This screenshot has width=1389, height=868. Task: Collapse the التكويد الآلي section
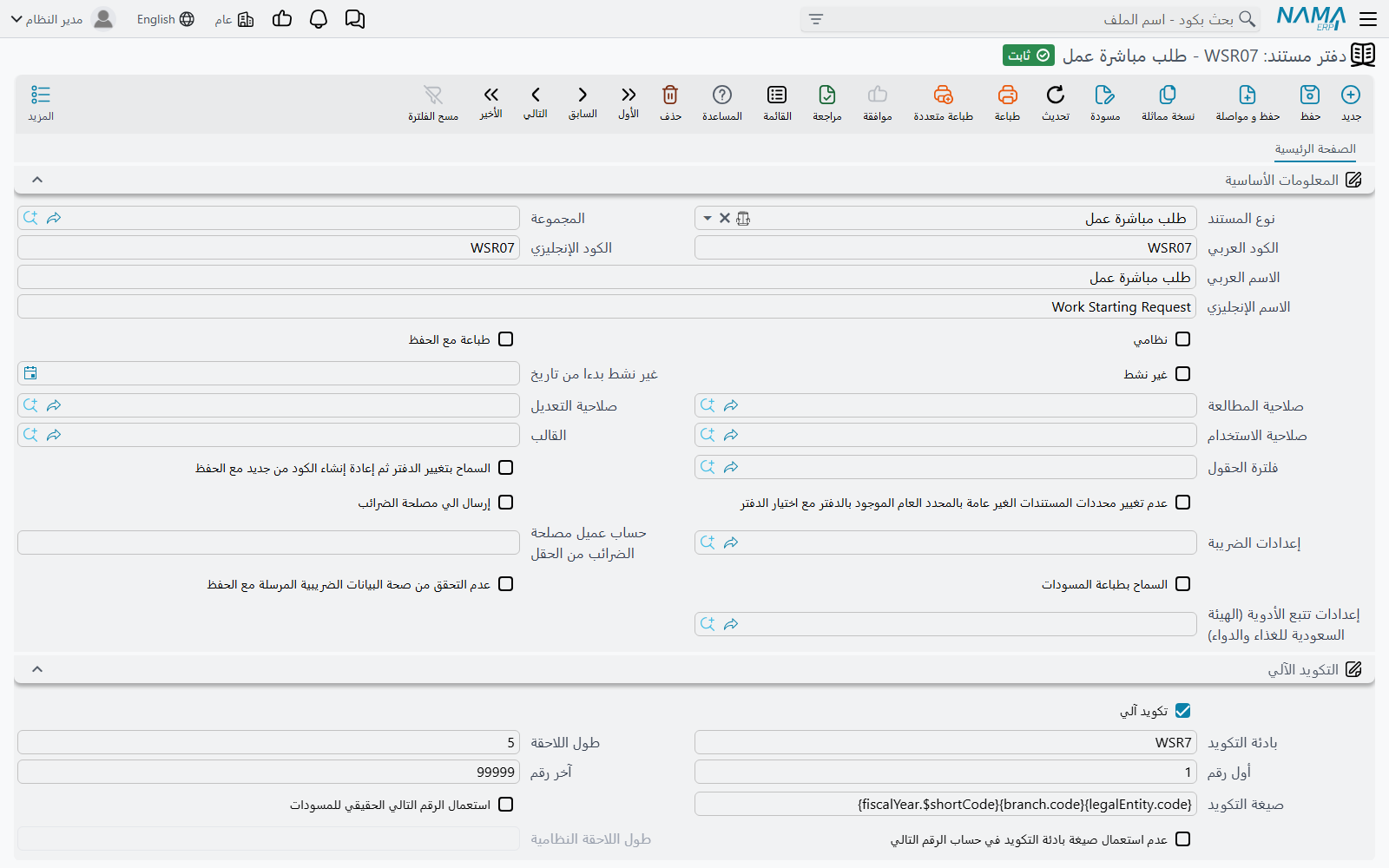[36, 669]
